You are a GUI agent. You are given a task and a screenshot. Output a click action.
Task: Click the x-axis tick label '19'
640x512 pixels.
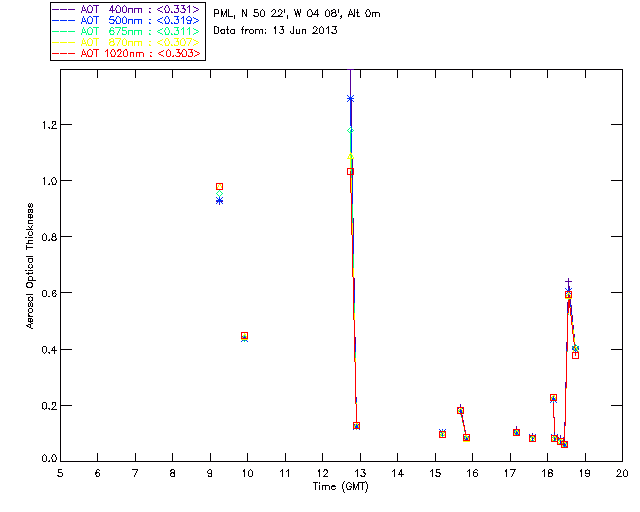point(585,473)
